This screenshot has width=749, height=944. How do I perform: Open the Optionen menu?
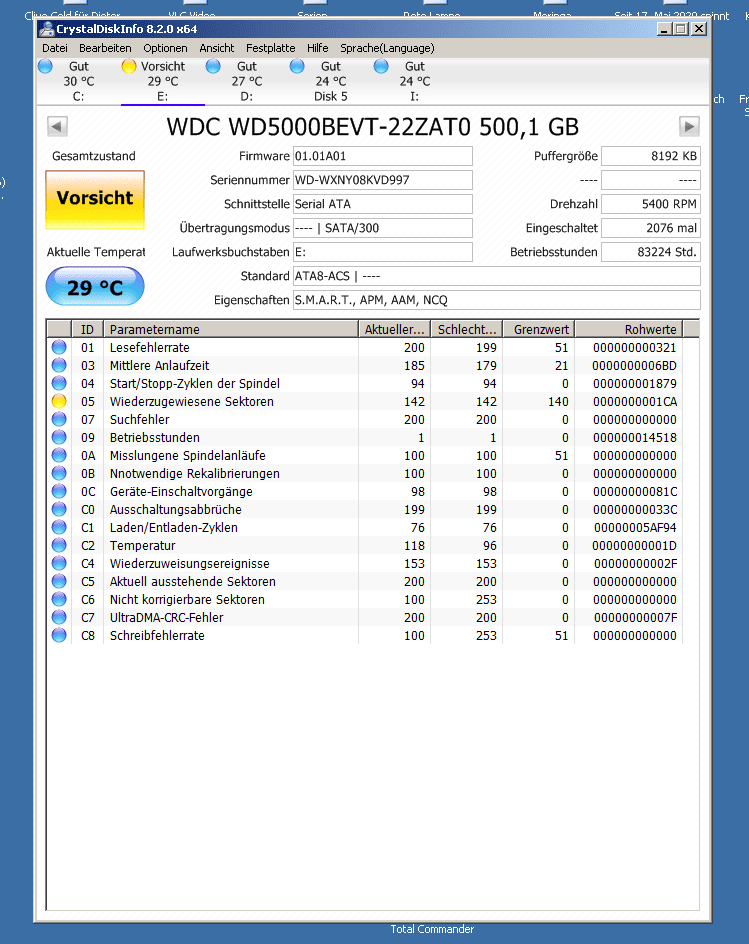[x=165, y=48]
